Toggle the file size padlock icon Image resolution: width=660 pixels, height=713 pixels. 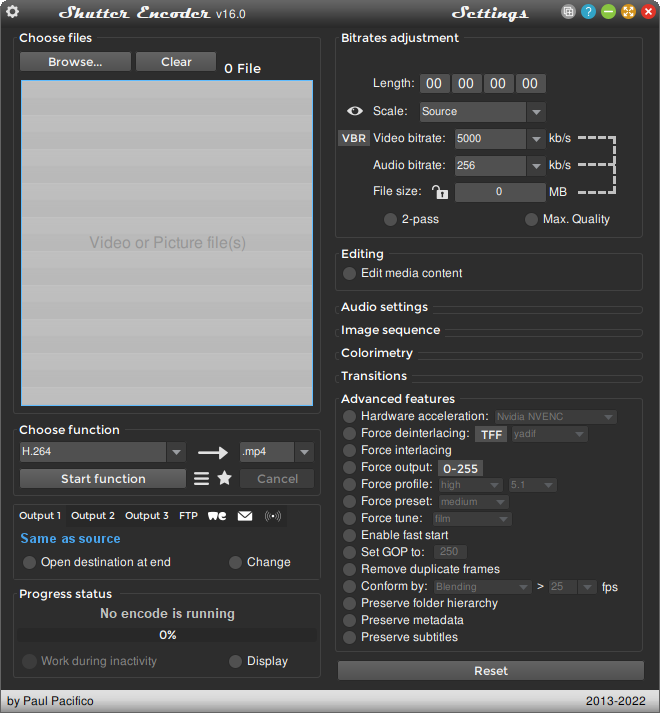440,192
